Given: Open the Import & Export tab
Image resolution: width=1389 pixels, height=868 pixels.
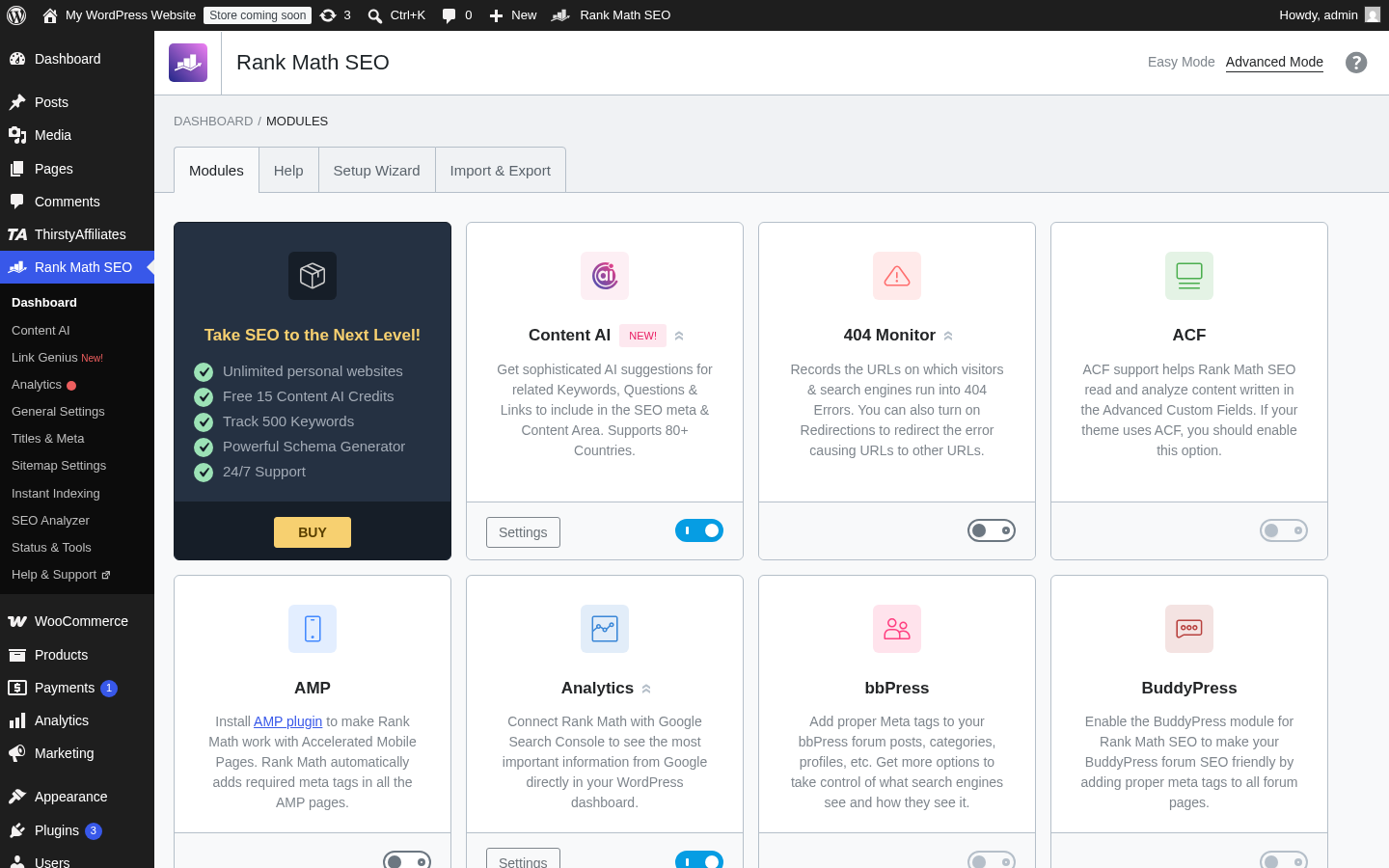Looking at the screenshot, I should point(501,171).
